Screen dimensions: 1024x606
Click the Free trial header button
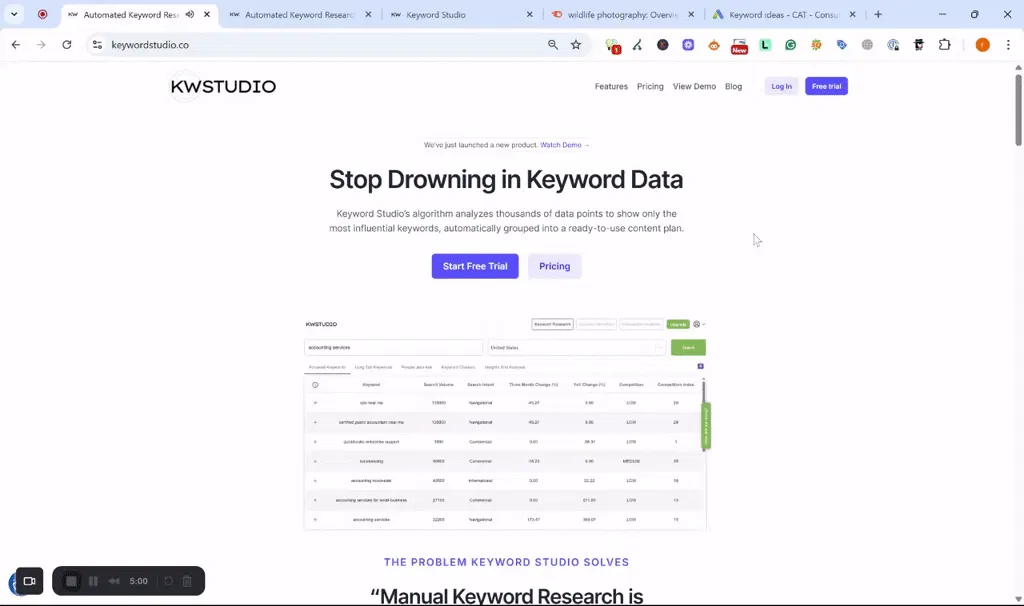tap(826, 86)
